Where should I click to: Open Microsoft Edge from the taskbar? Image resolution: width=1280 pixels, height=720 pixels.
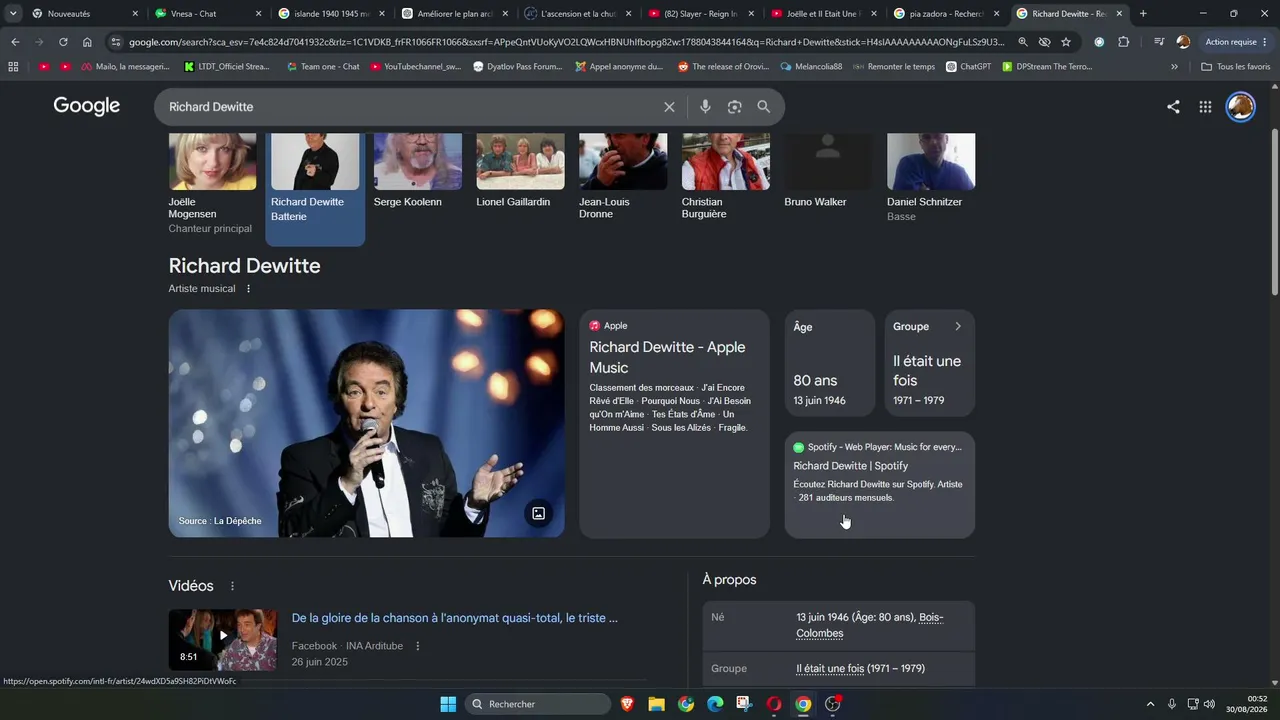[715, 704]
